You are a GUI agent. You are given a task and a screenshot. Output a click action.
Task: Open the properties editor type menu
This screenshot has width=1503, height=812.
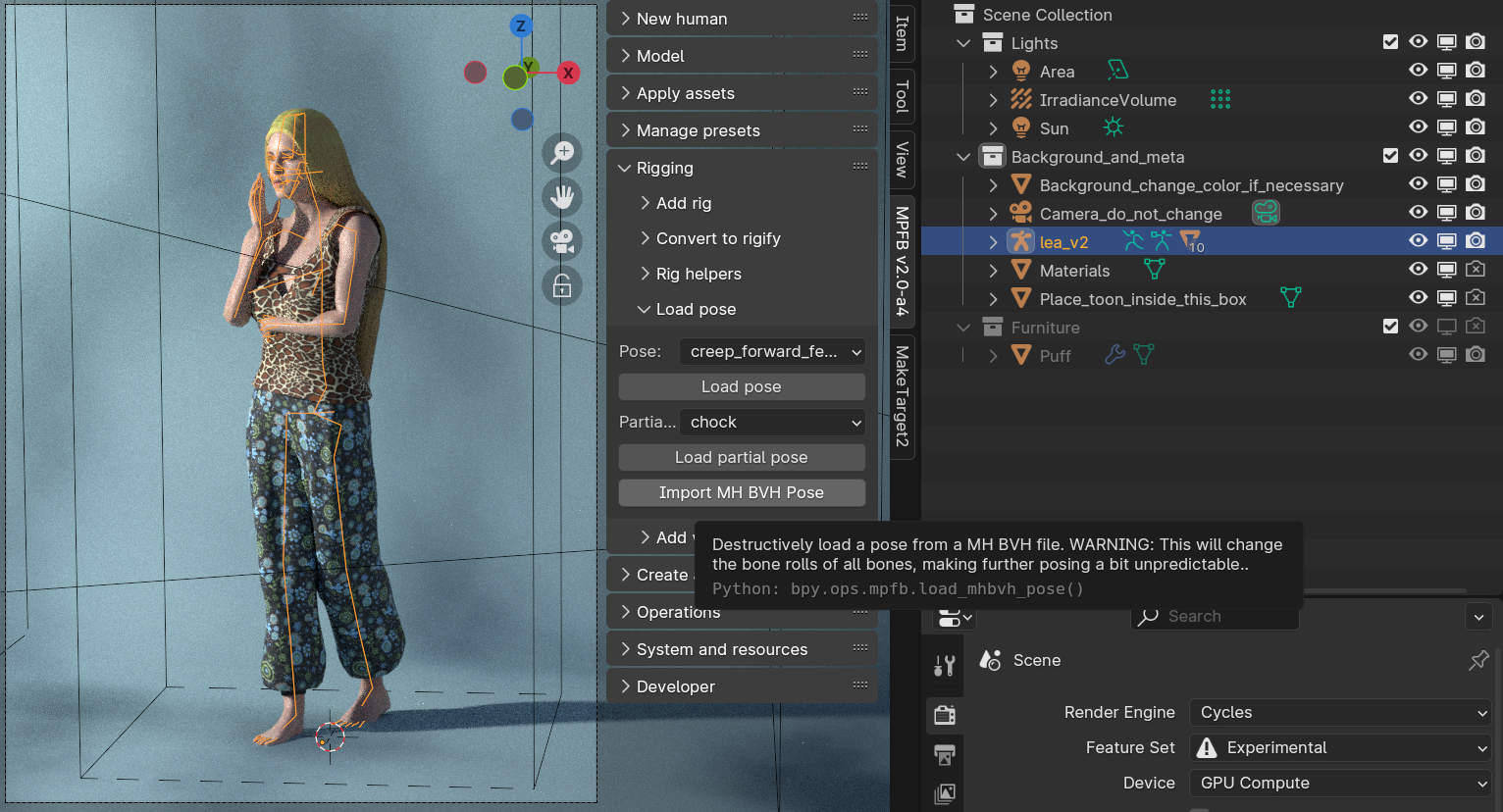[x=954, y=617]
